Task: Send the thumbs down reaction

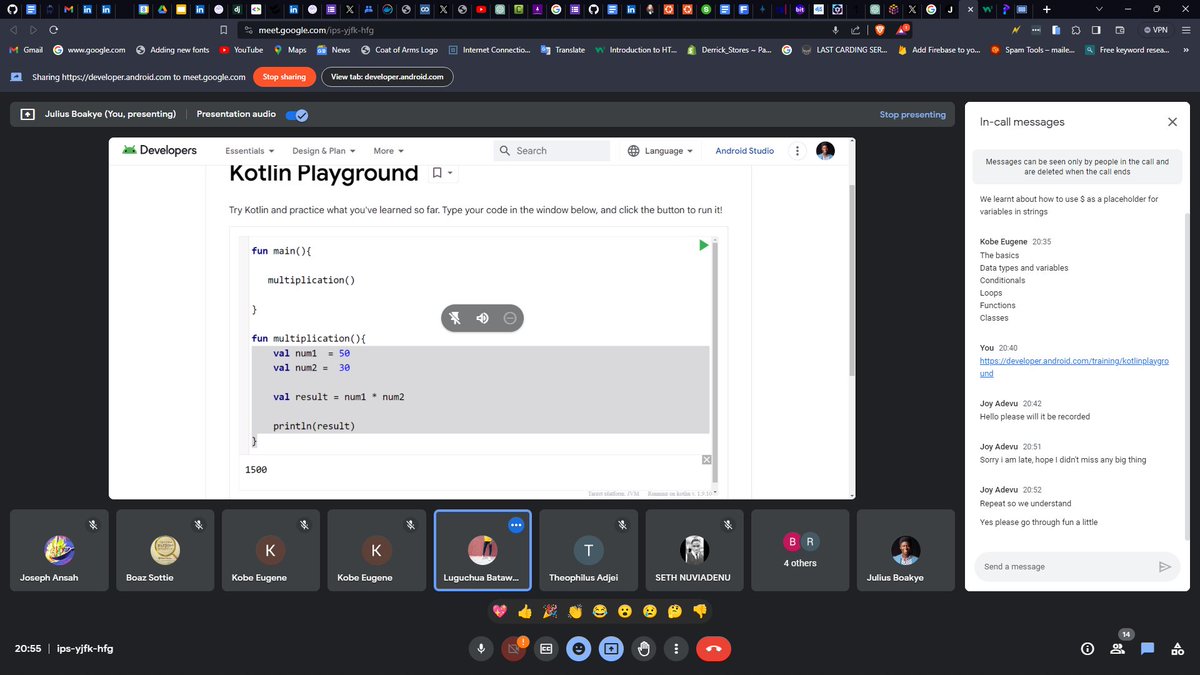Action: pyautogui.click(x=700, y=611)
